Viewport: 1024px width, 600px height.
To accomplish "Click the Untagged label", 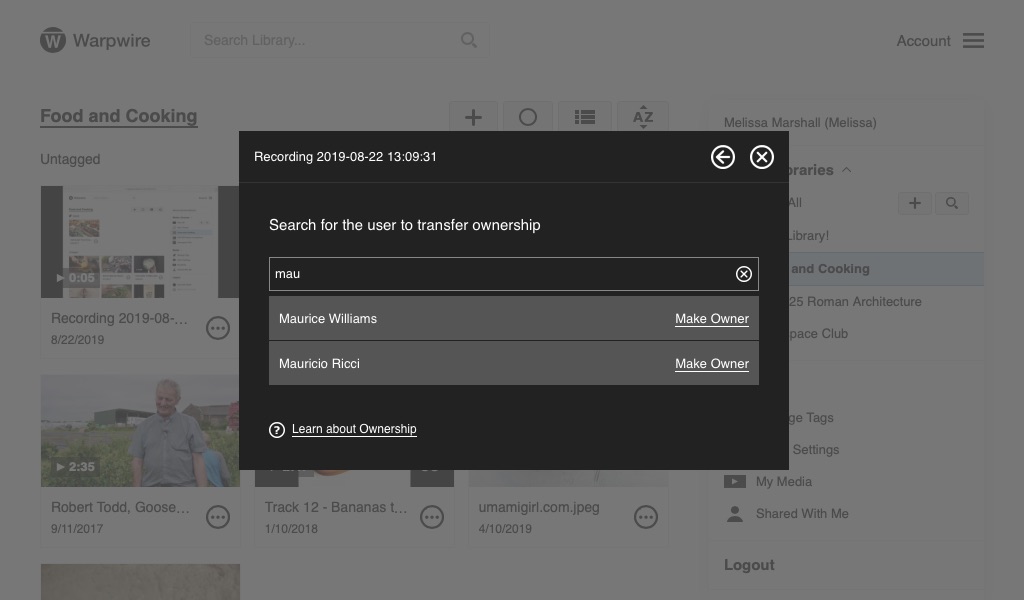I will (x=71, y=159).
